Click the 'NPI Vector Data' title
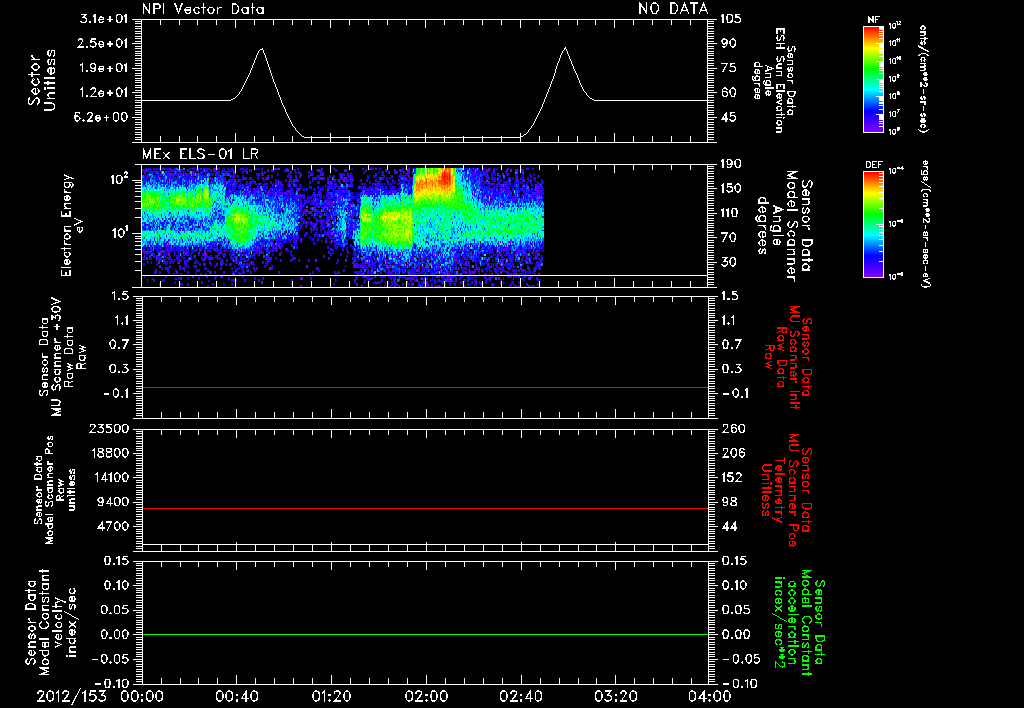The width and height of the screenshot is (1024, 708). [203, 9]
